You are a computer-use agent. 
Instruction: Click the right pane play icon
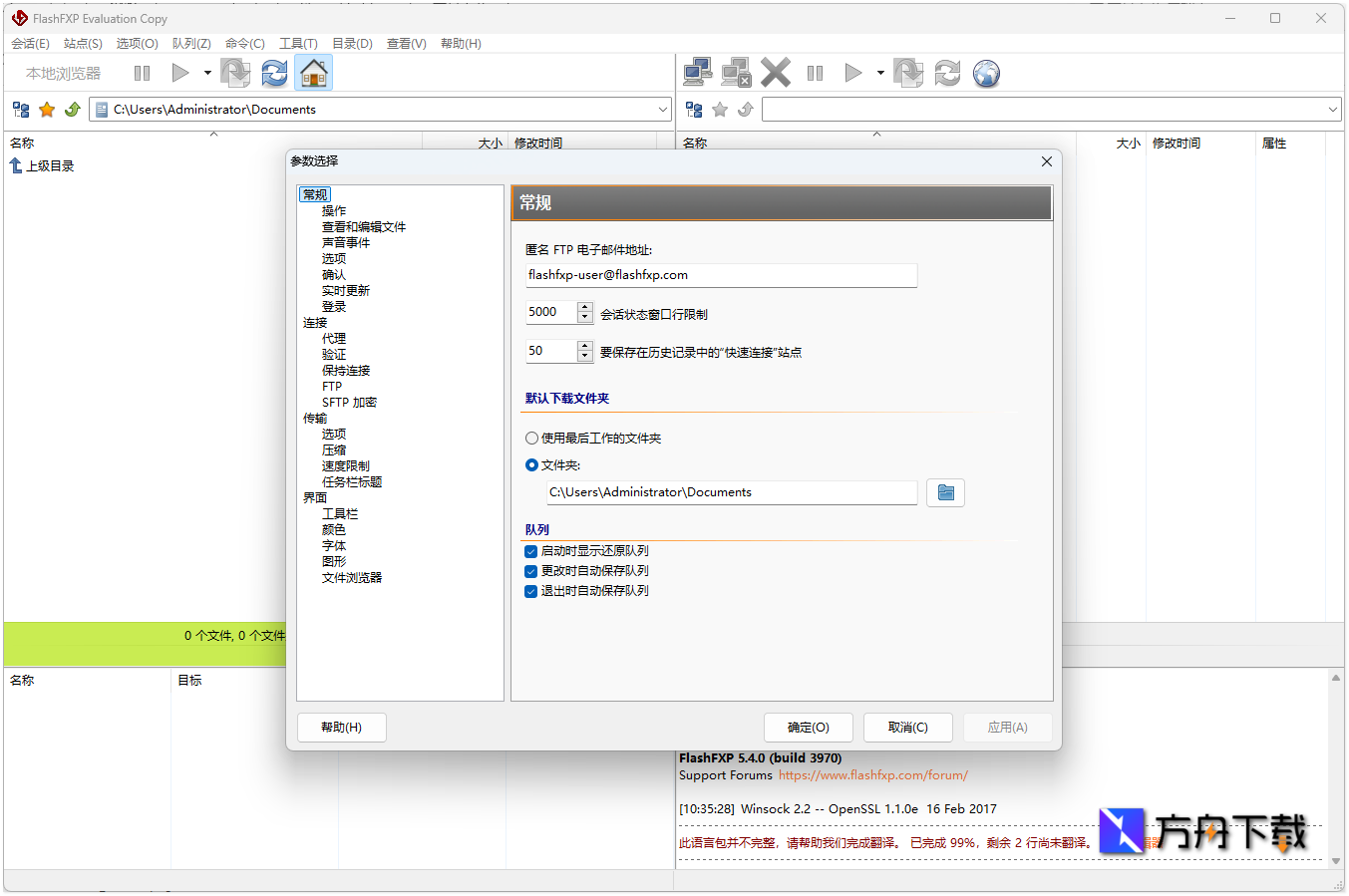click(853, 73)
